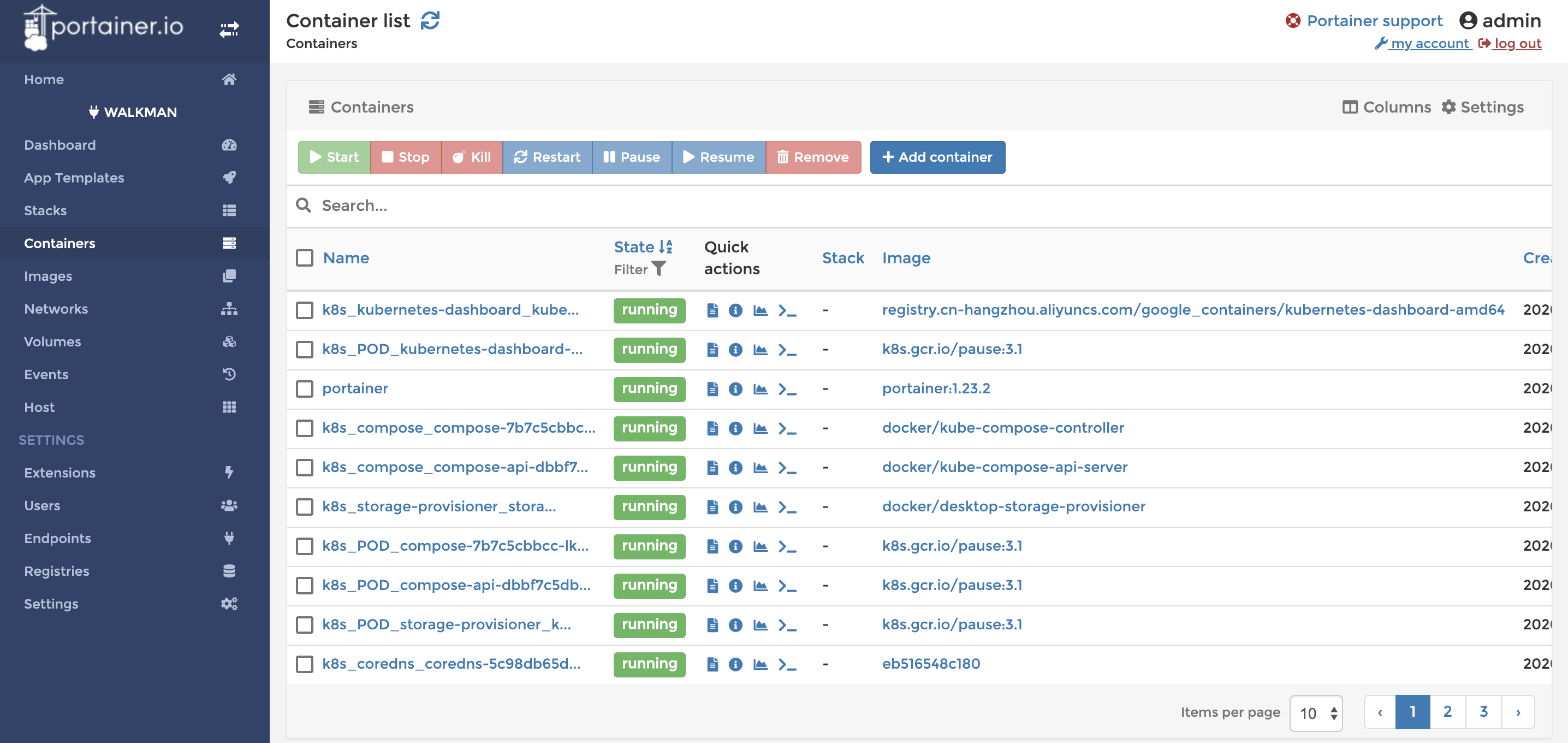
Task: Open the Items per page dropdown
Action: [1316, 712]
